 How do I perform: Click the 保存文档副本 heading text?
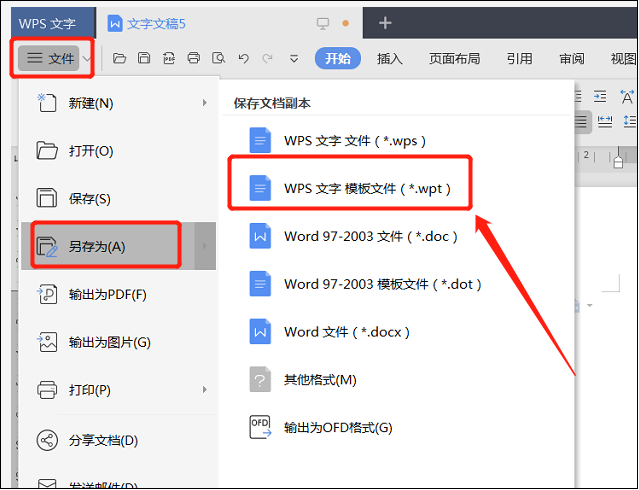coord(272,103)
